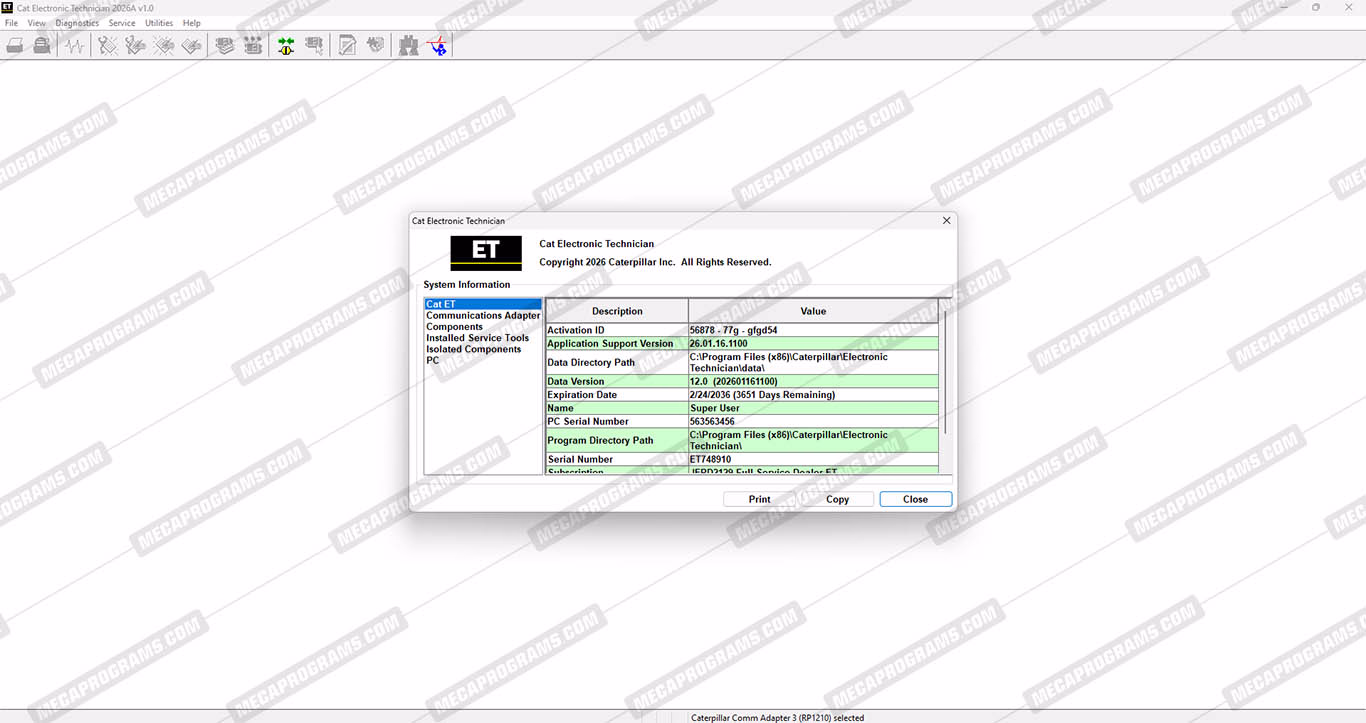Viewport: 1366px width, 723px height.
Task: Click the table's vertical scrollbar
Action: [945, 370]
